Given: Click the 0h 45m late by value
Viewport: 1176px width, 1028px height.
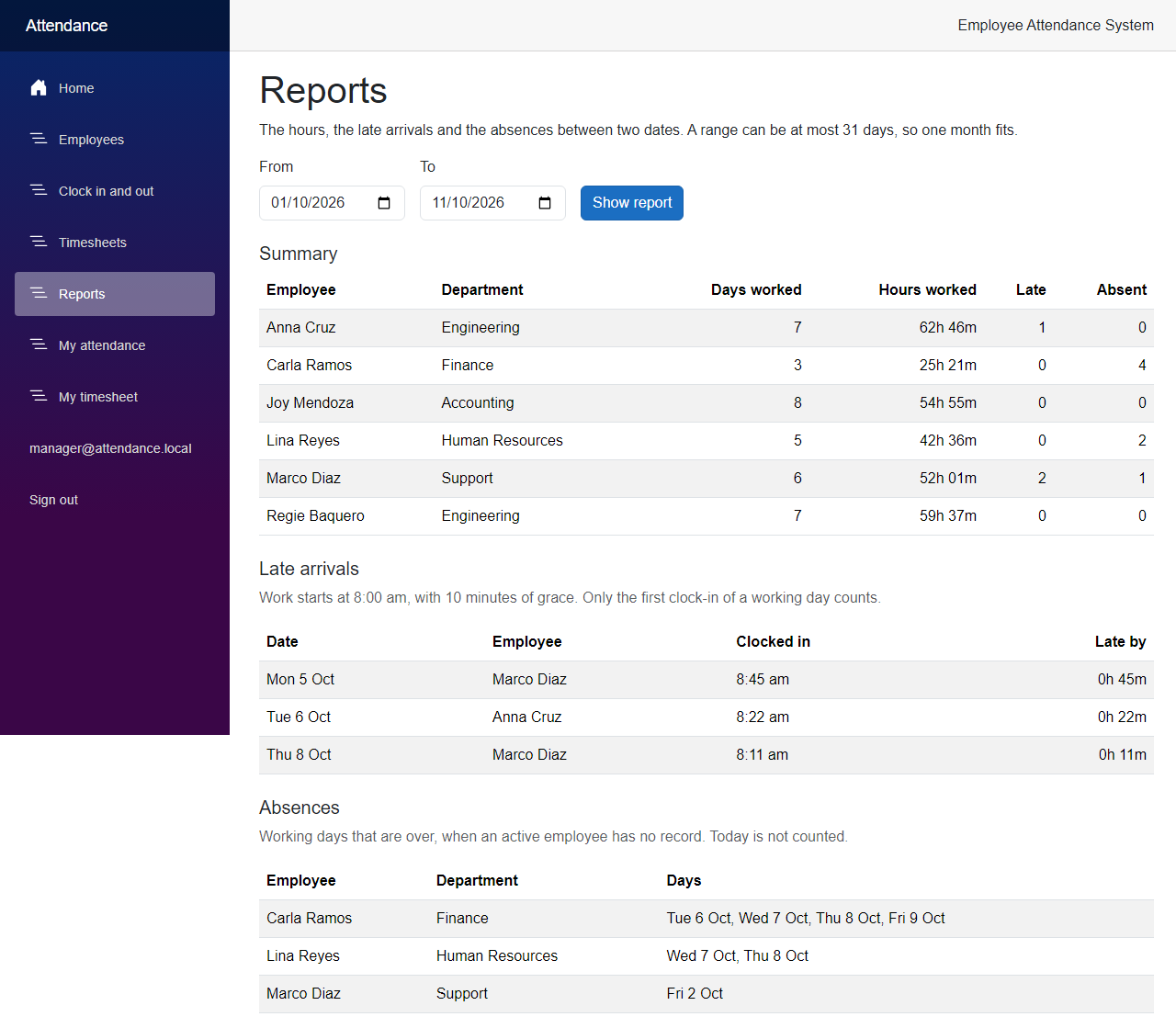Looking at the screenshot, I should click(x=1122, y=679).
